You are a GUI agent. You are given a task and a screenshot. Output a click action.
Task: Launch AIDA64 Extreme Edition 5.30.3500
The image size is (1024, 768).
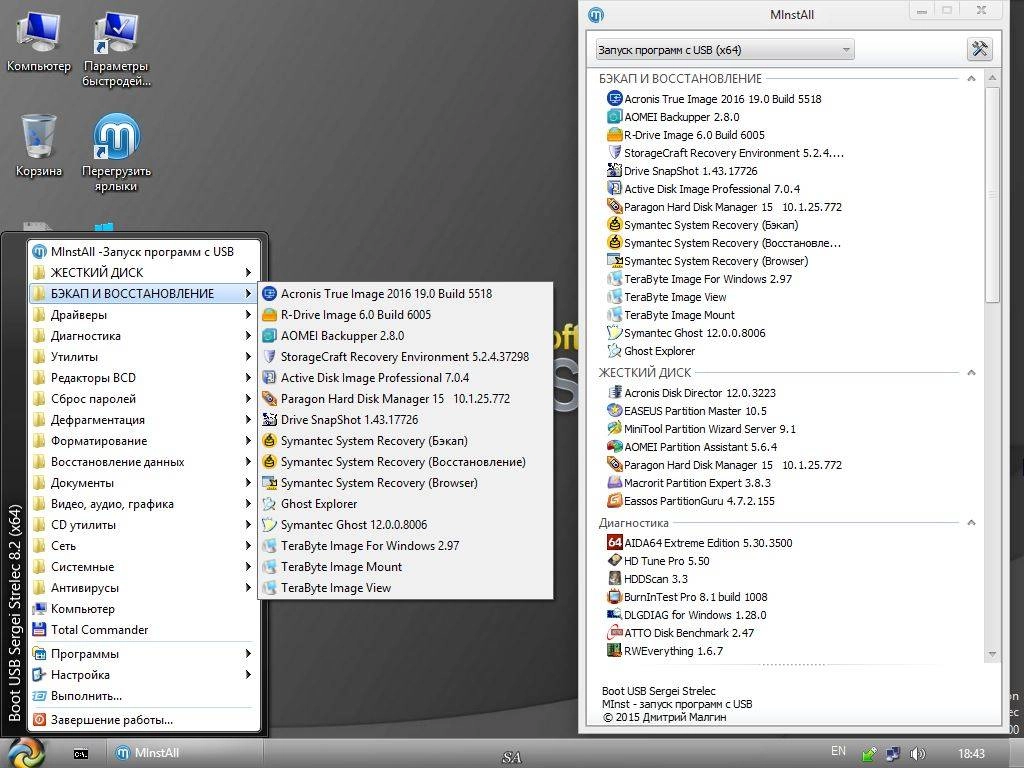tap(699, 543)
